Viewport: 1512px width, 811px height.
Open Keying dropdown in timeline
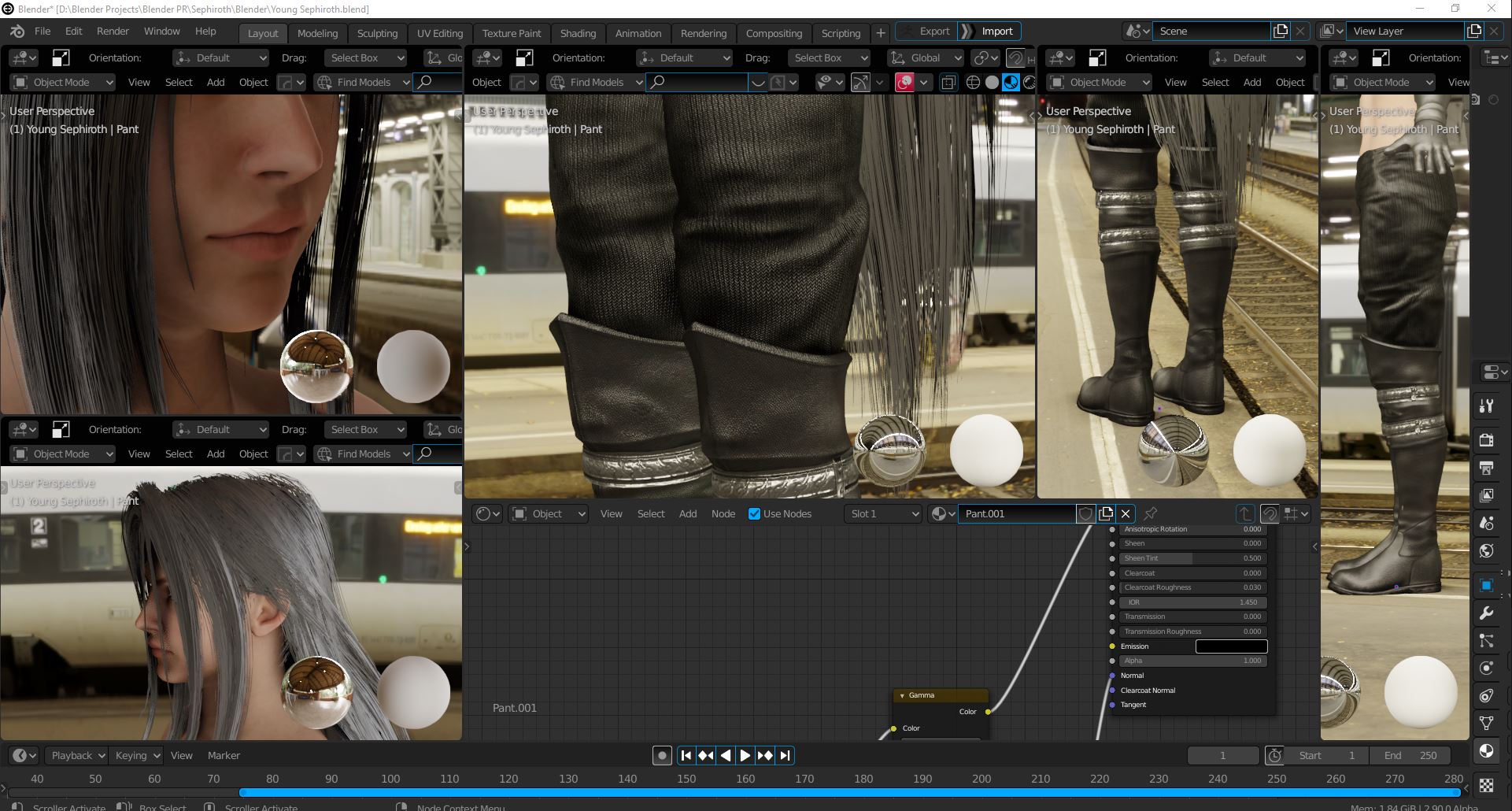(135, 755)
